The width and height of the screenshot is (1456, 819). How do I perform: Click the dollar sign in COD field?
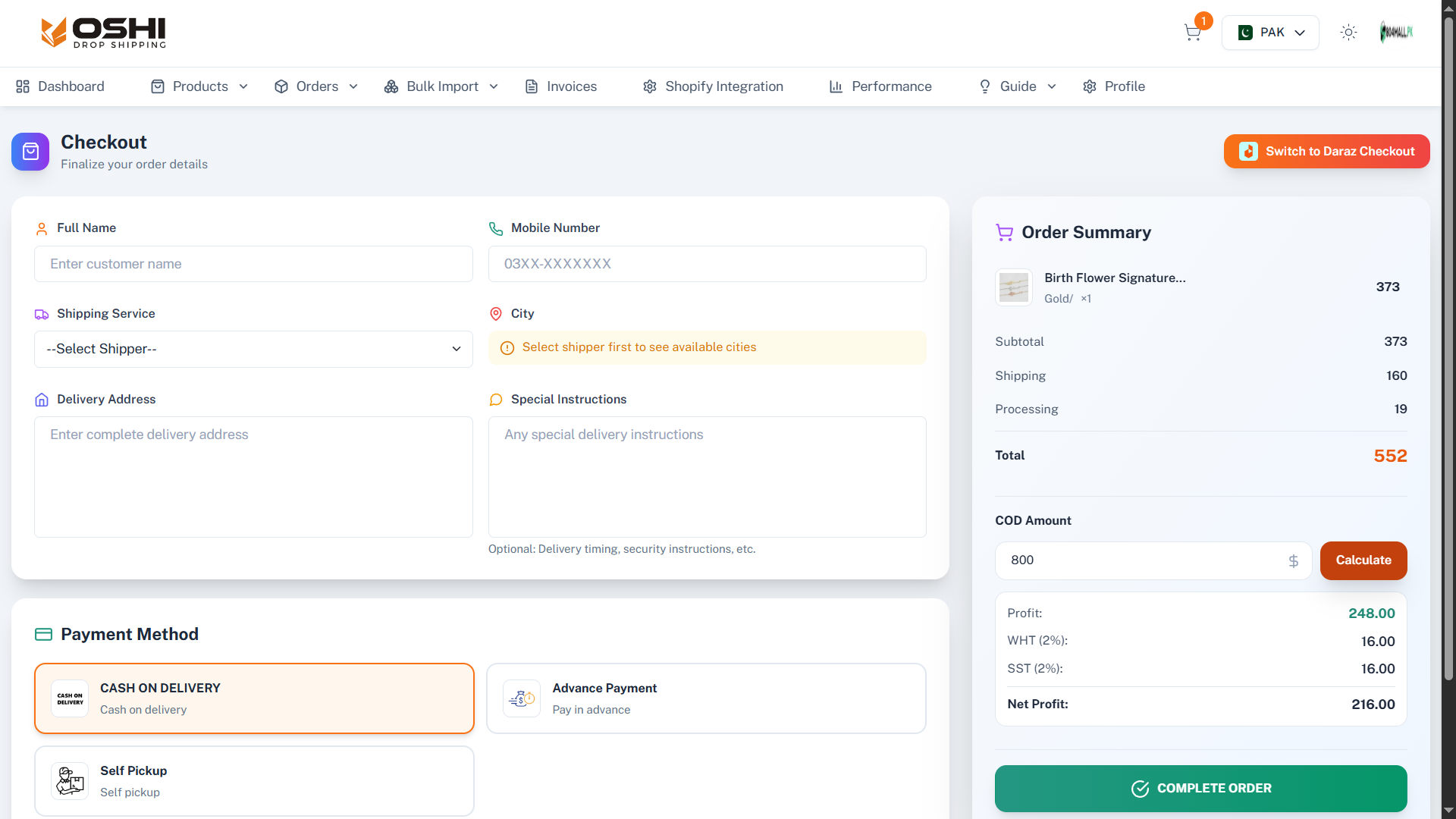tap(1293, 560)
